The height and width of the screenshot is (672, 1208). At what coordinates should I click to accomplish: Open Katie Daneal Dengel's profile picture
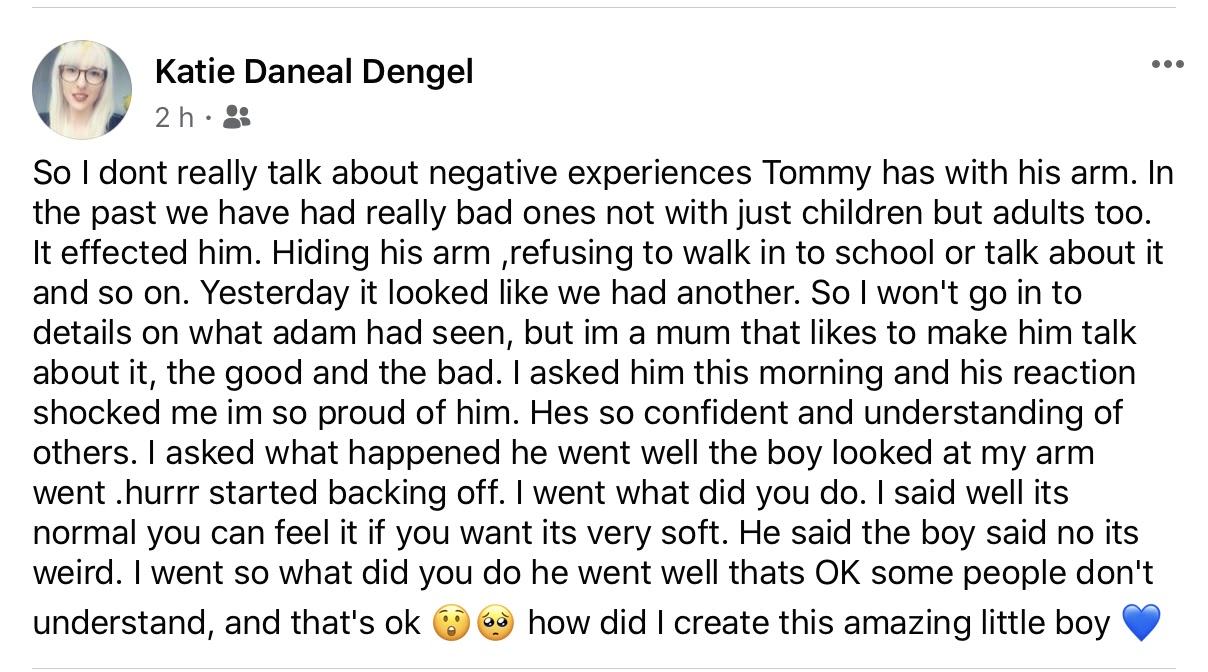point(82,90)
